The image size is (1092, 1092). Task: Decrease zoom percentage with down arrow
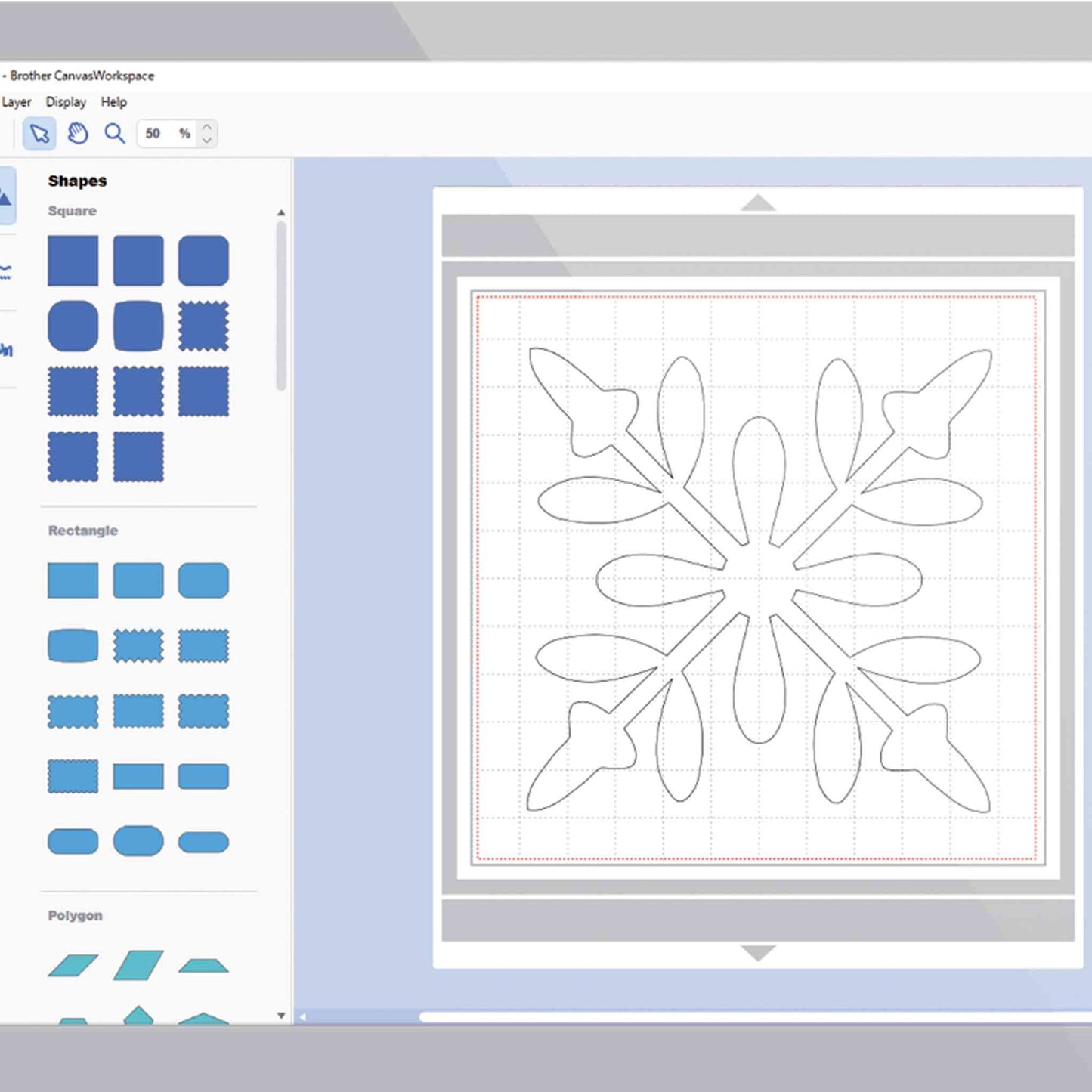coord(207,141)
